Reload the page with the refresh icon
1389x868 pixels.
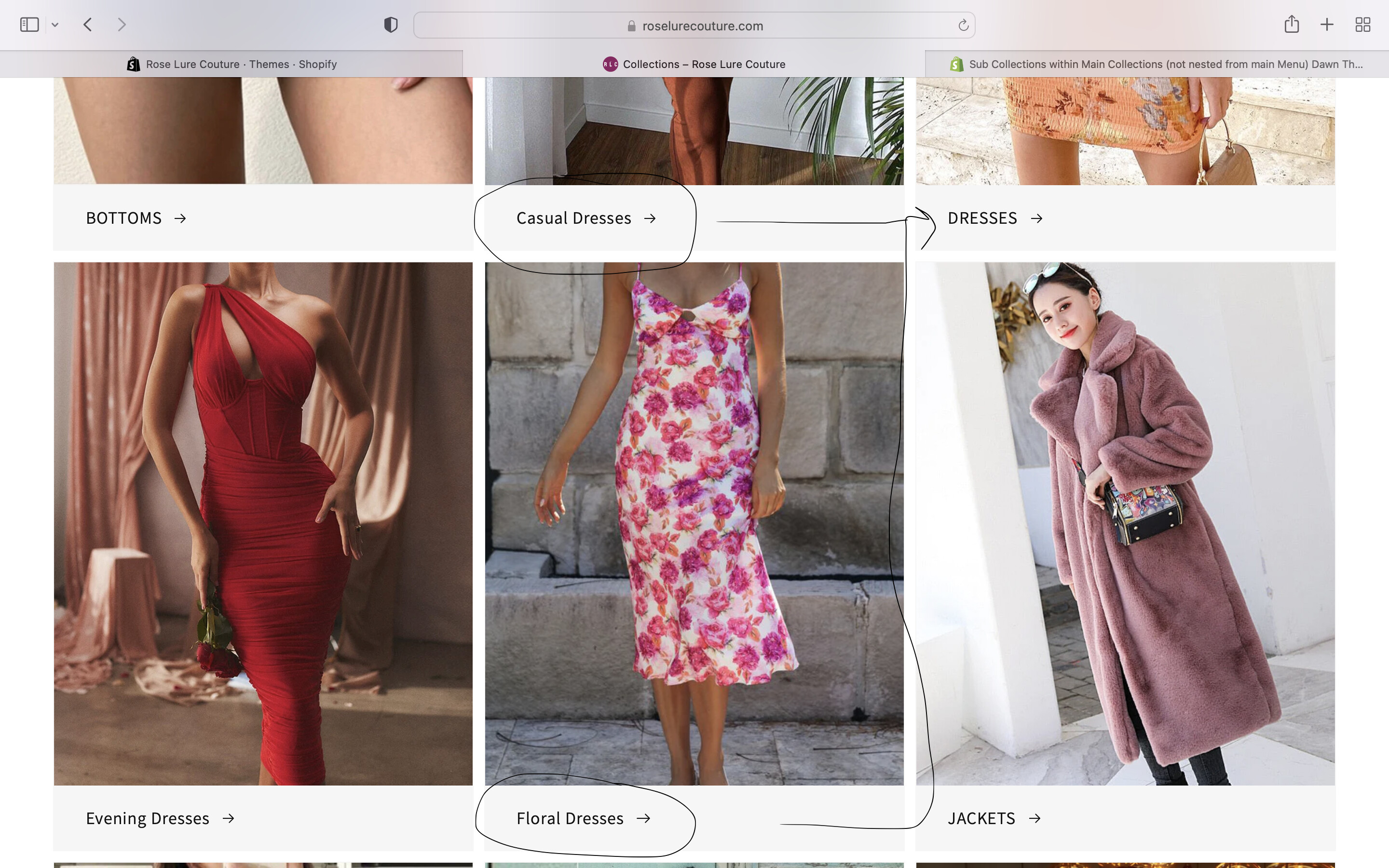click(x=963, y=25)
